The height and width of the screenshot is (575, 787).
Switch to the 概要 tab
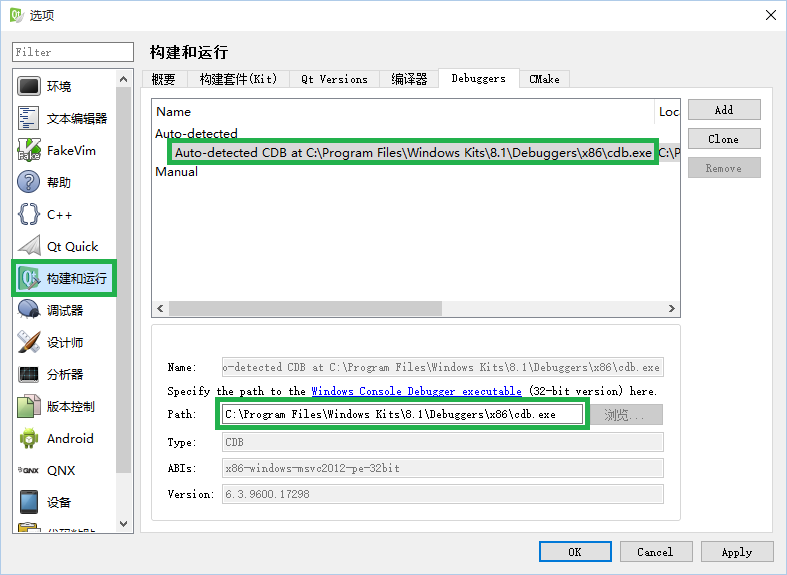[164, 79]
